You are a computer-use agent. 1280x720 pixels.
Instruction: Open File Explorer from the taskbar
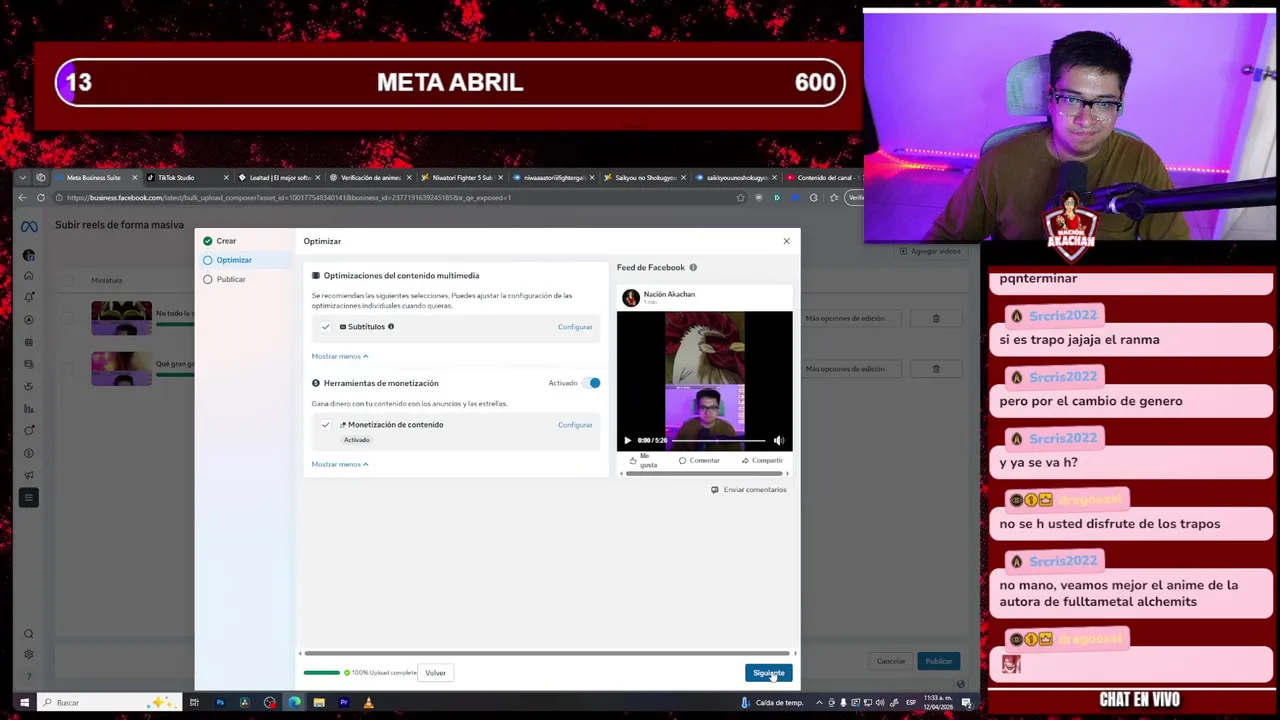click(x=319, y=703)
